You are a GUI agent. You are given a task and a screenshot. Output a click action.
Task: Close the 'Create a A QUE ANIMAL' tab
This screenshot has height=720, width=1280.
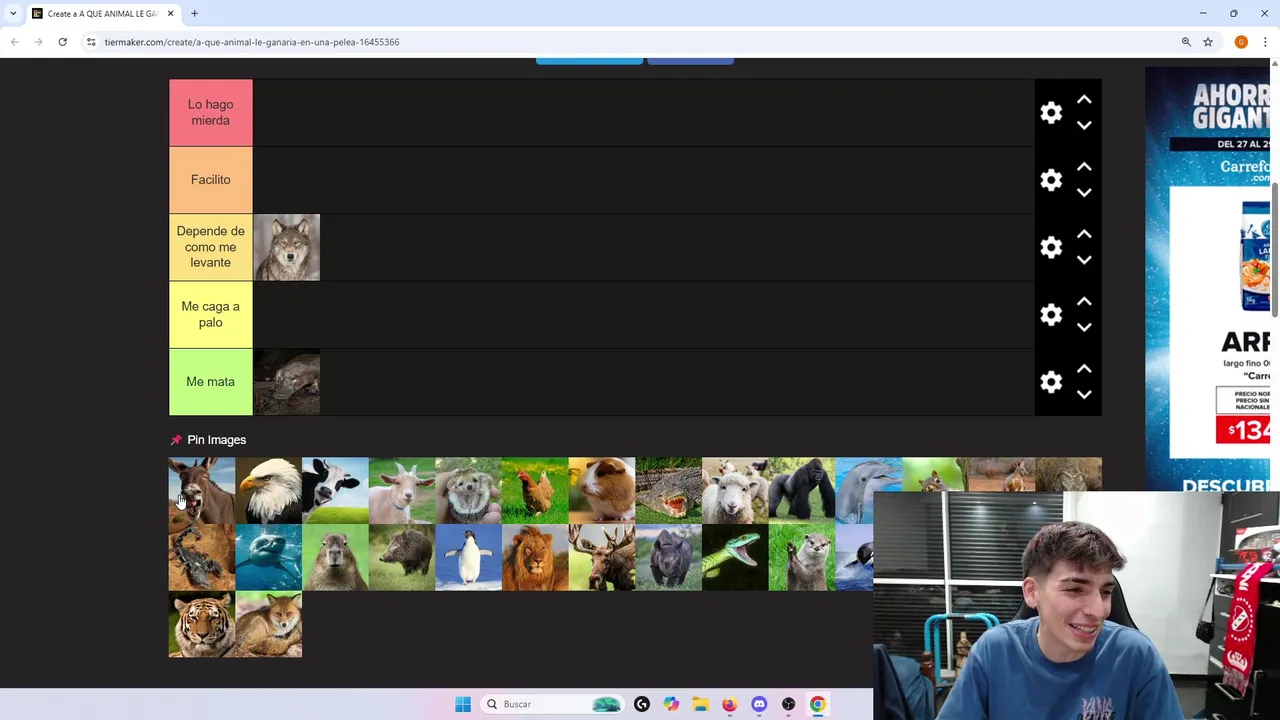[x=170, y=13]
